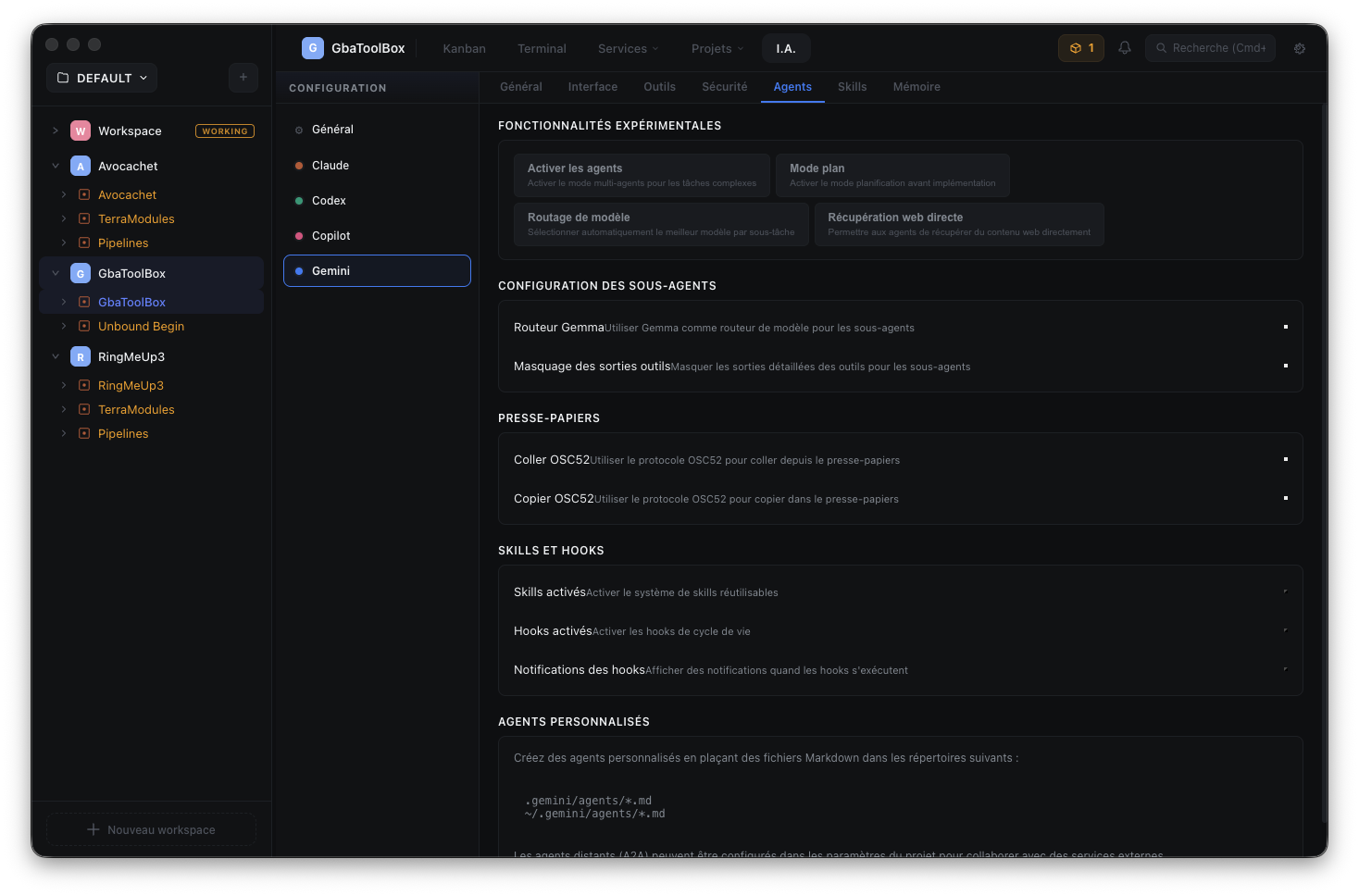The height and width of the screenshot is (896, 1359).
Task: Open the DEFAULT workspace dropdown
Action: point(102,78)
